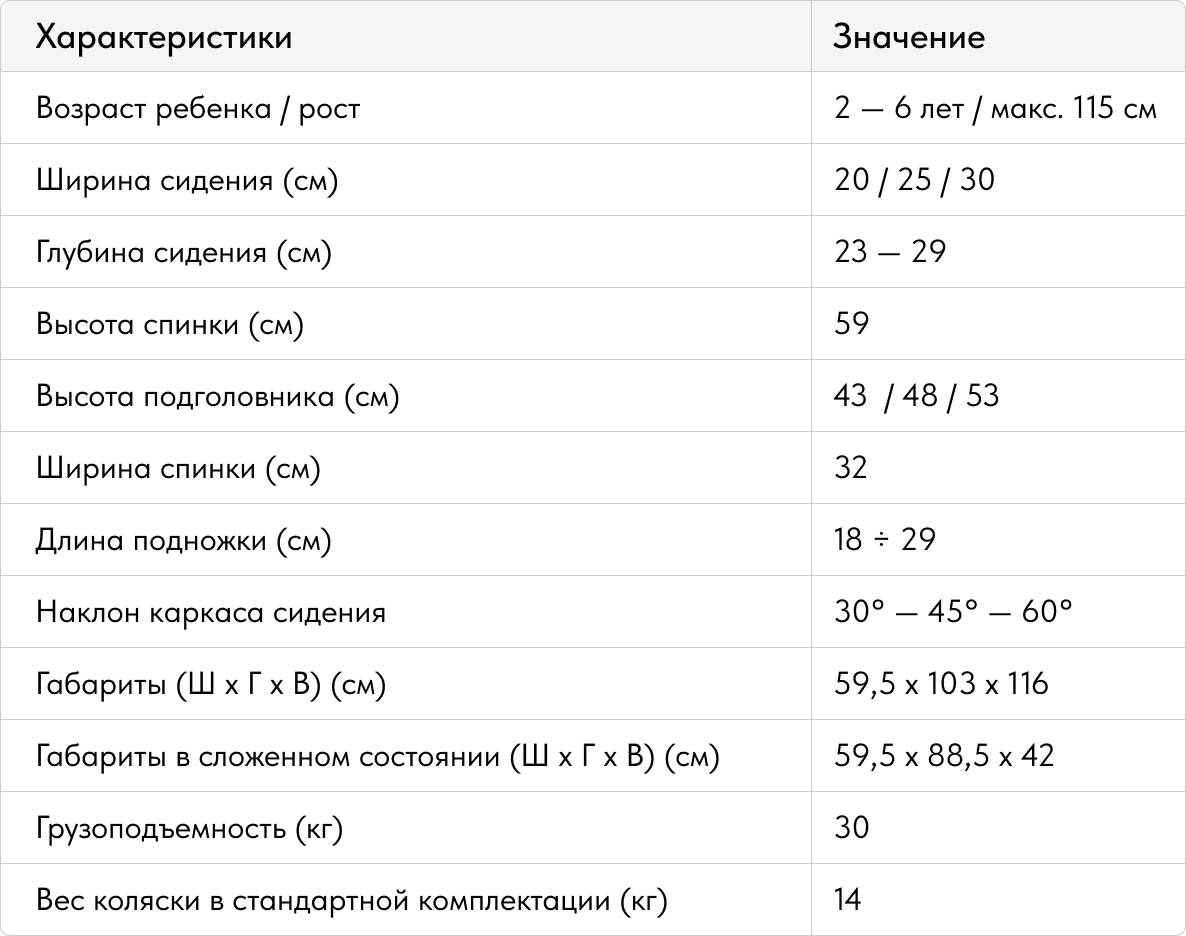The height and width of the screenshot is (936, 1186).
Task: Select the Ширина спинки (см) label
Action: pos(178,468)
